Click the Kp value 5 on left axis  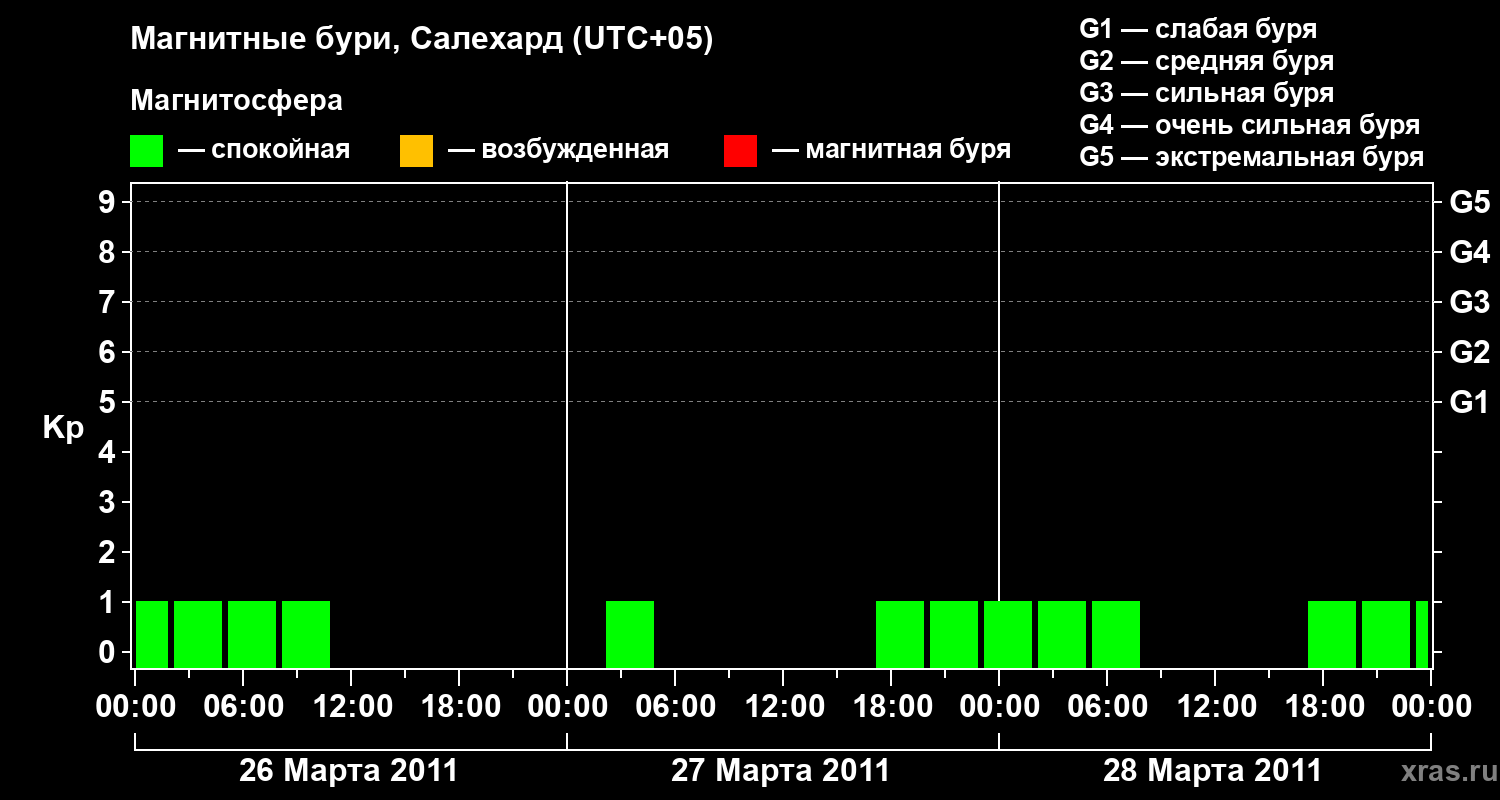[x=109, y=402]
